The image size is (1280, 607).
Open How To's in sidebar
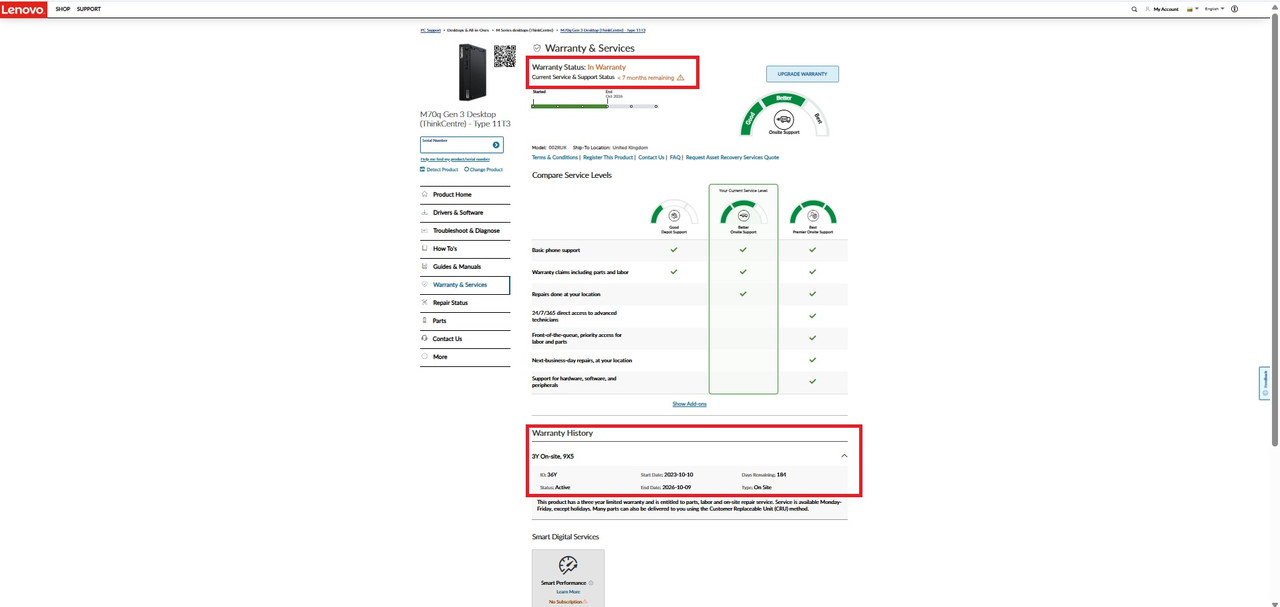tap(465, 249)
